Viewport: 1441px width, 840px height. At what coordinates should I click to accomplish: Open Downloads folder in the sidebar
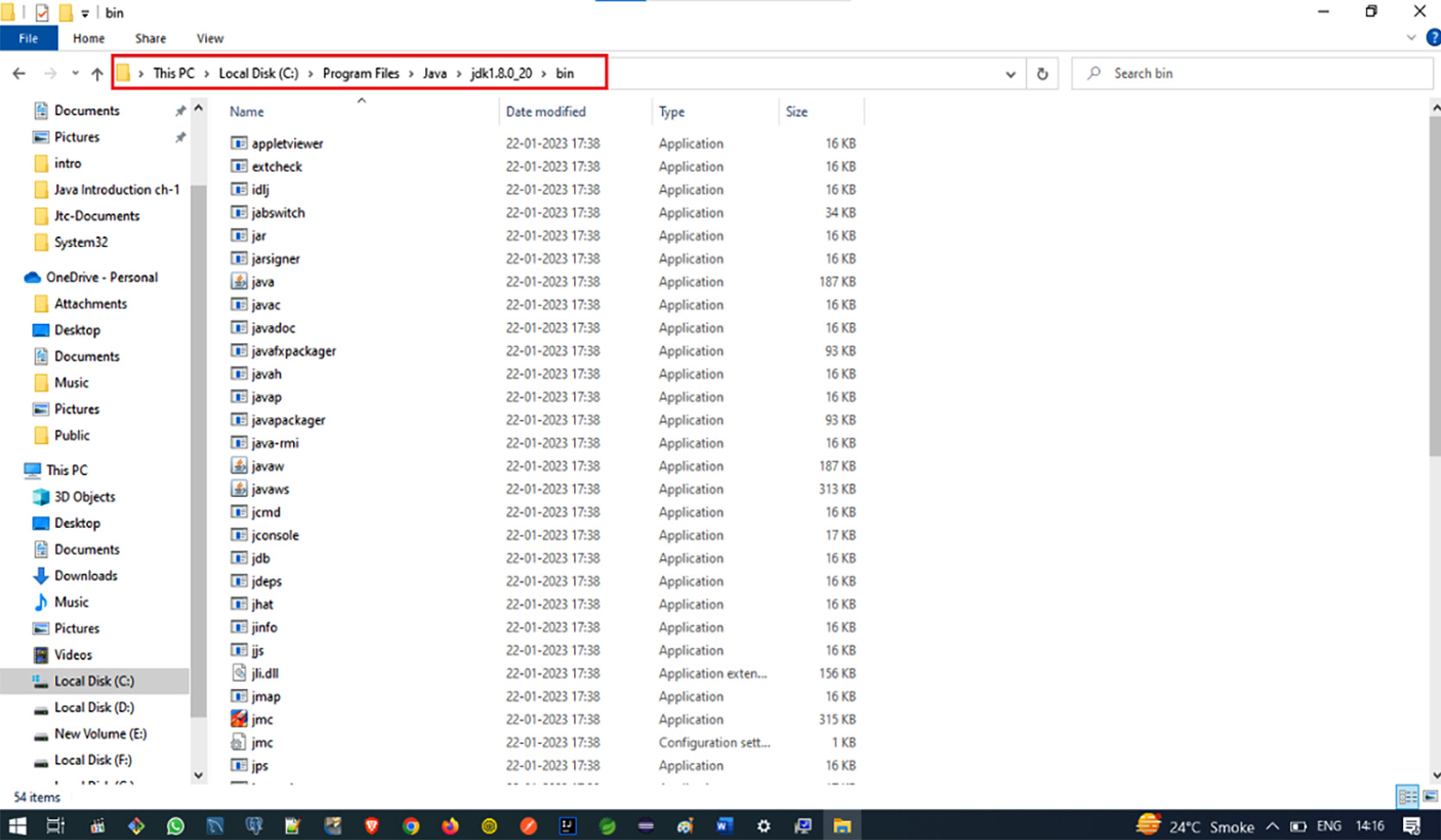(x=86, y=576)
